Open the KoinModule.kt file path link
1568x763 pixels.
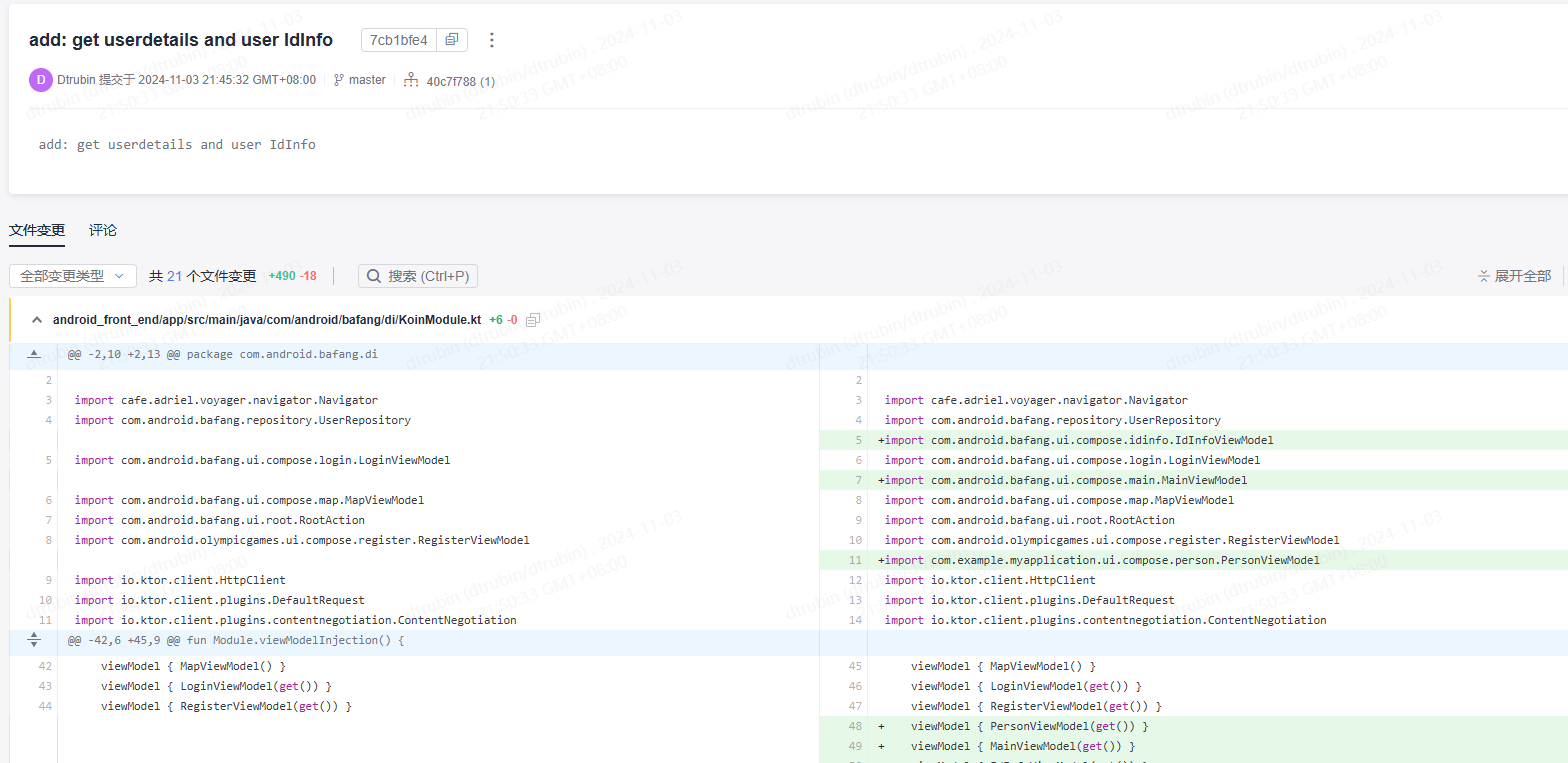(x=266, y=320)
